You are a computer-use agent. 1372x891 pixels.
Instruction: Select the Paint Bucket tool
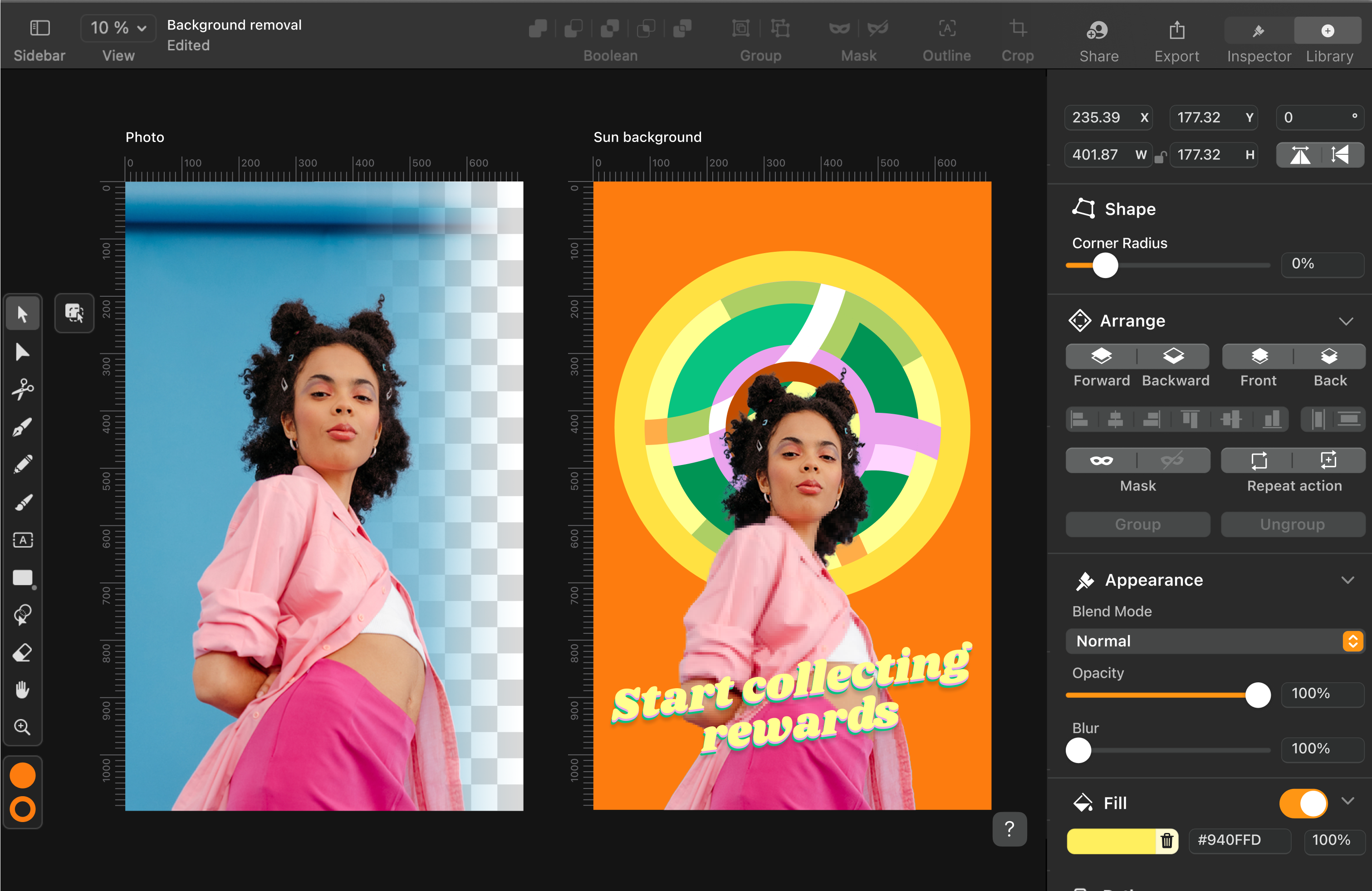(22, 614)
